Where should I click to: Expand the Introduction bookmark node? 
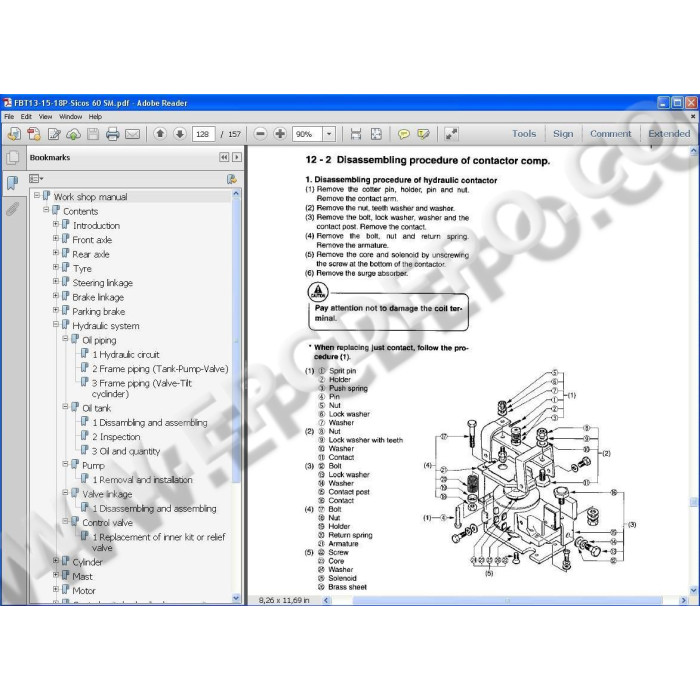(x=56, y=224)
